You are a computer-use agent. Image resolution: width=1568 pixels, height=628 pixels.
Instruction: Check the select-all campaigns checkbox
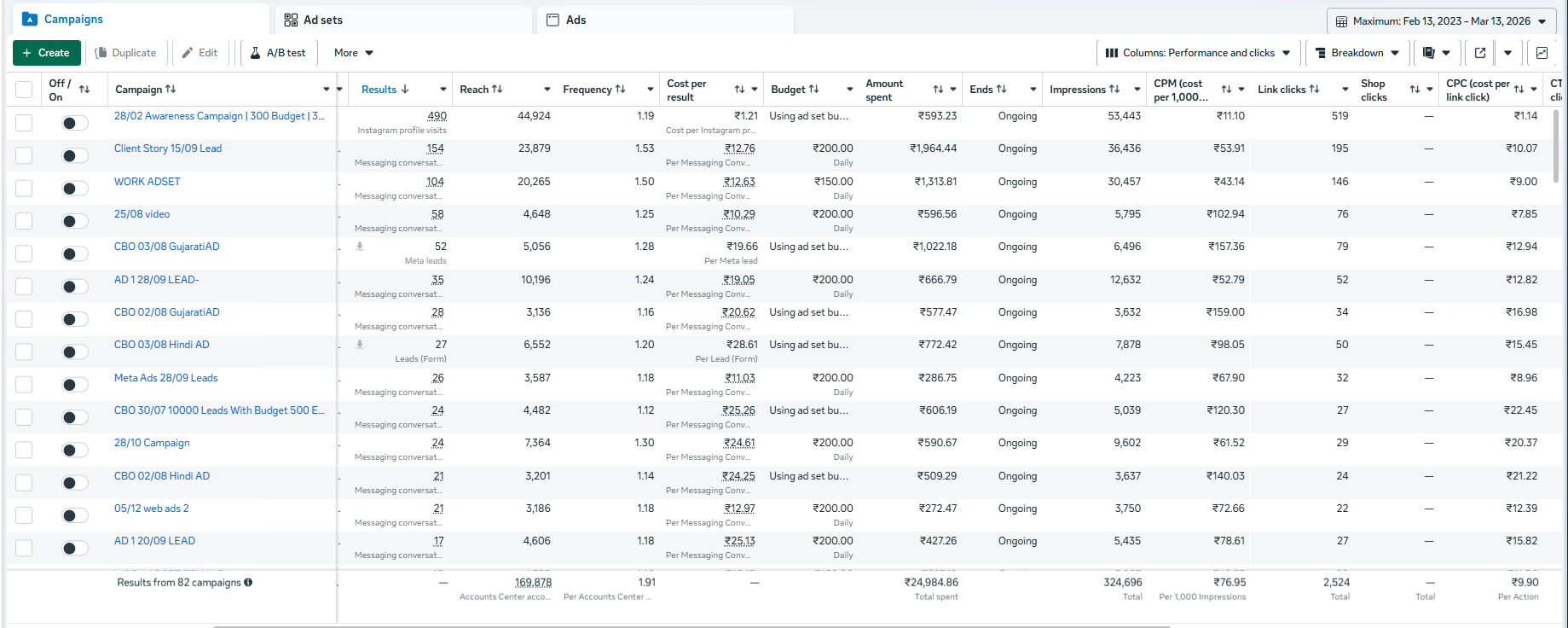tap(24, 90)
